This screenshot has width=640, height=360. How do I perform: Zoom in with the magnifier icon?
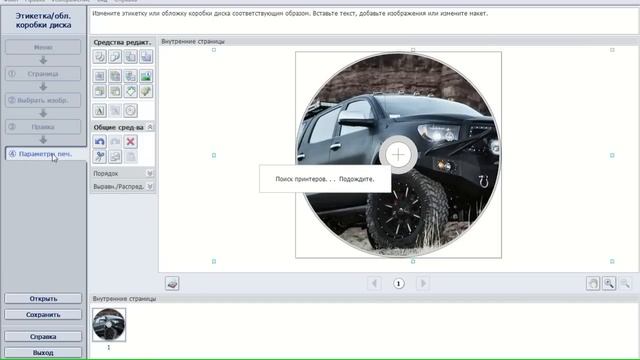click(x=609, y=283)
